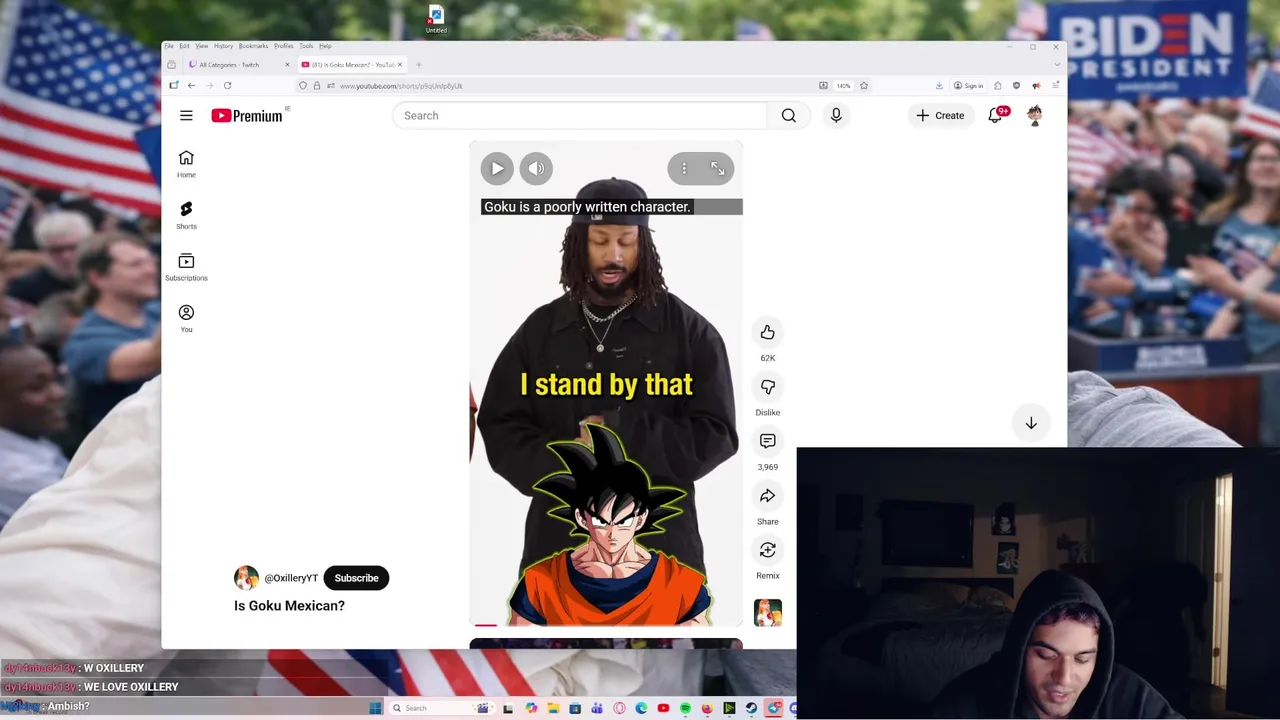Open the browser application menu
The image size is (1280, 720).
(x=1055, y=86)
